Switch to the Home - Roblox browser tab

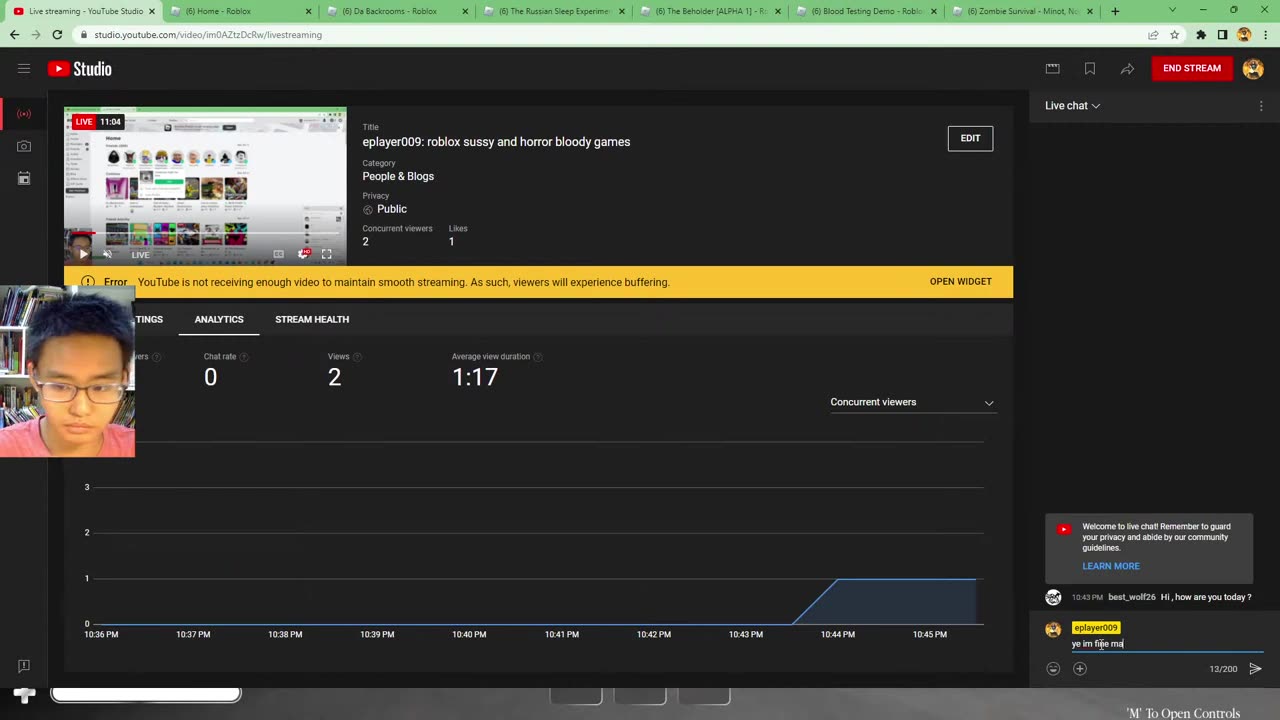[238, 11]
